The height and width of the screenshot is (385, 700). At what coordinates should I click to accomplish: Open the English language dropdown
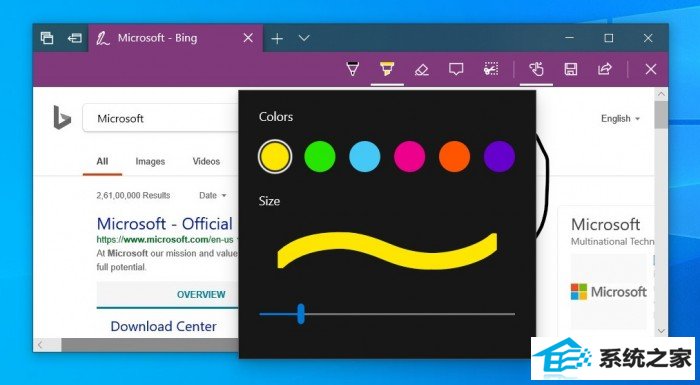point(620,118)
